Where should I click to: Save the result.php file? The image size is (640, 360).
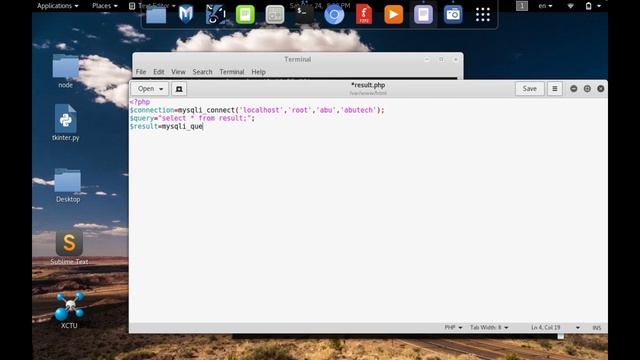(529, 89)
